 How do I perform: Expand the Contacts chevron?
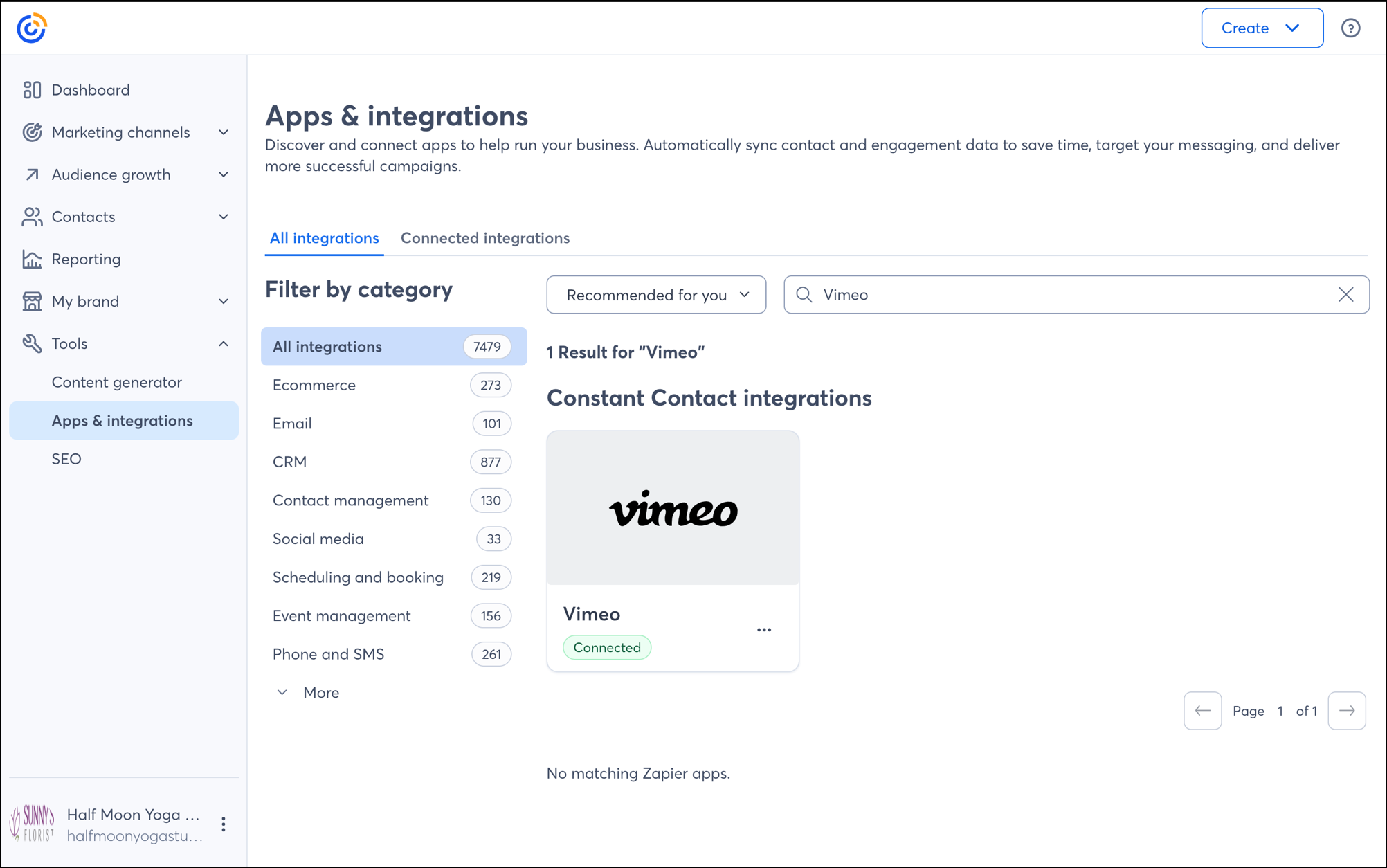224,217
